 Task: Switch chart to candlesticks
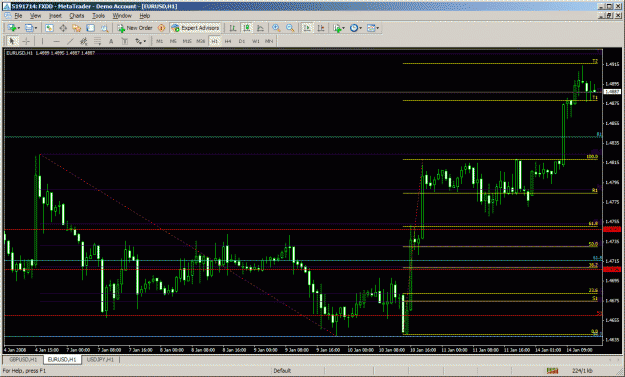click(247, 28)
